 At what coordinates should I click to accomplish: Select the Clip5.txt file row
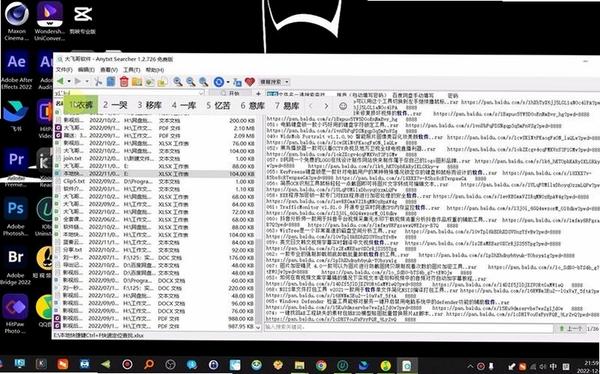pyautogui.click(x=155, y=181)
